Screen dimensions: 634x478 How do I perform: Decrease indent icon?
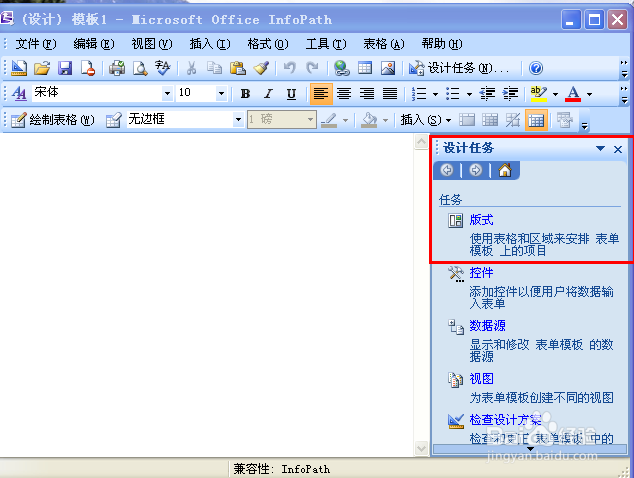(x=487, y=94)
